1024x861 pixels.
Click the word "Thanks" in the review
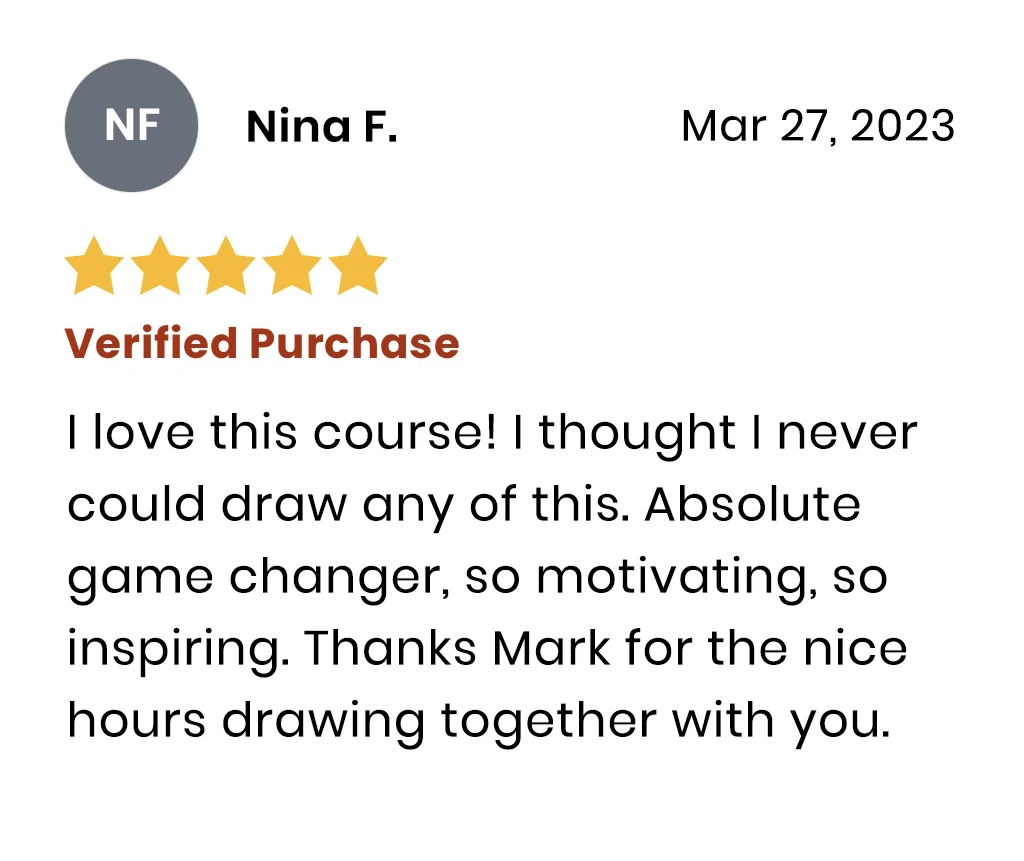click(389, 648)
